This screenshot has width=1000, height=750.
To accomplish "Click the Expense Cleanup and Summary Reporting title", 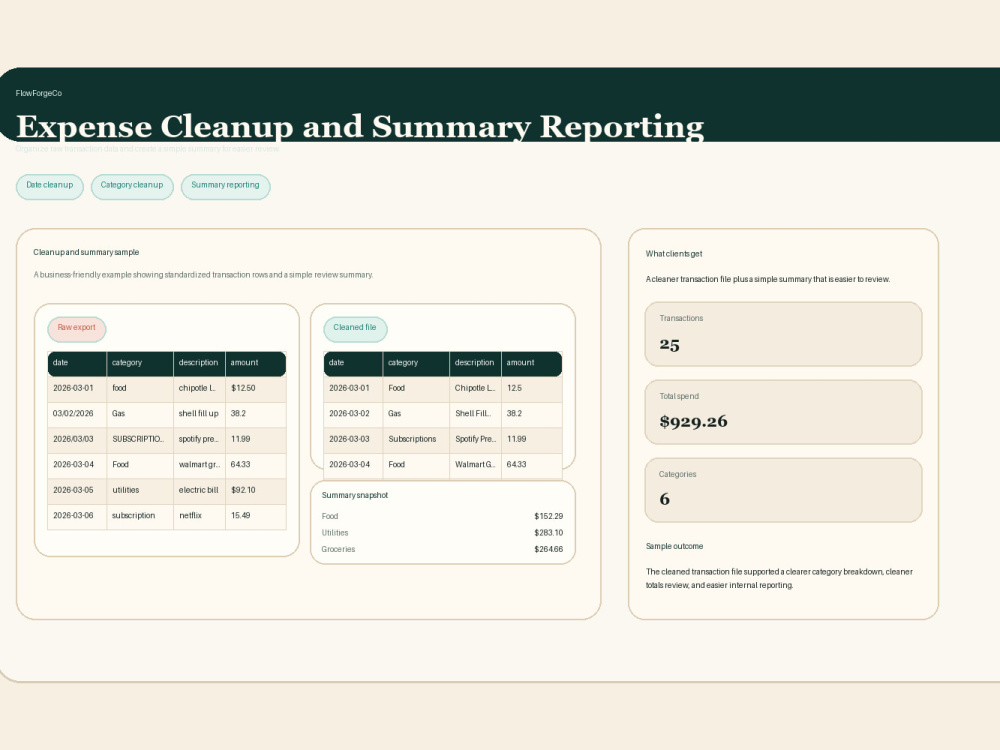I will [x=360, y=126].
